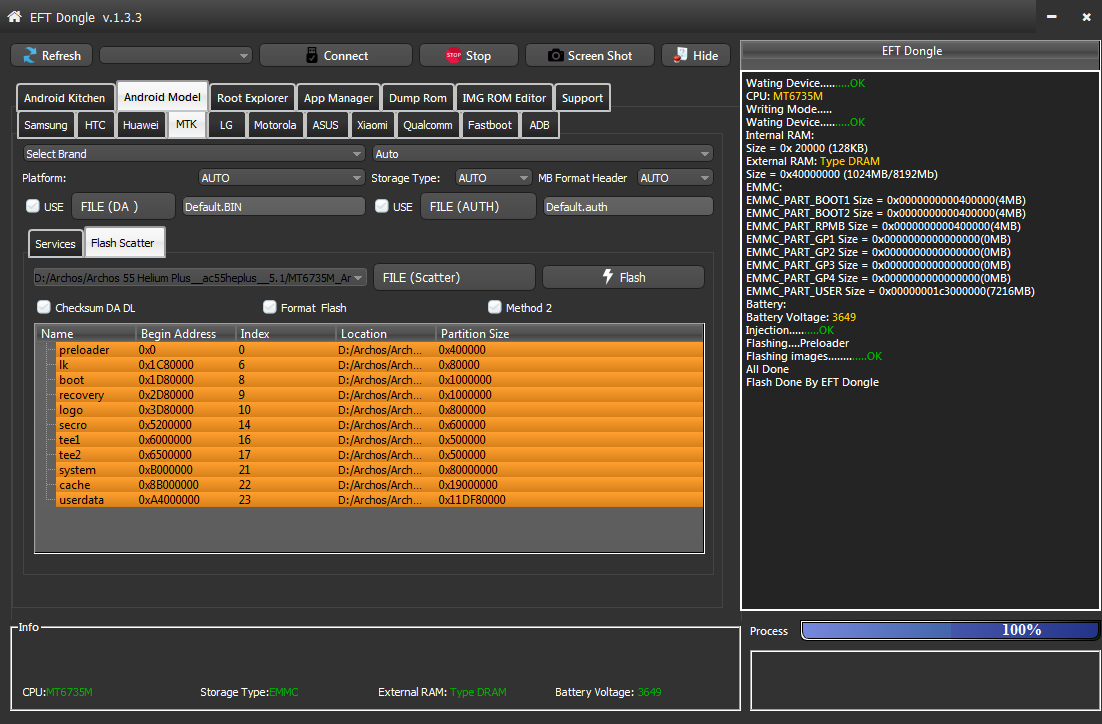This screenshot has height=724, width=1102.
Task: Click the home icon beside EFT Dongle title
Action: [x=14, y=16]
